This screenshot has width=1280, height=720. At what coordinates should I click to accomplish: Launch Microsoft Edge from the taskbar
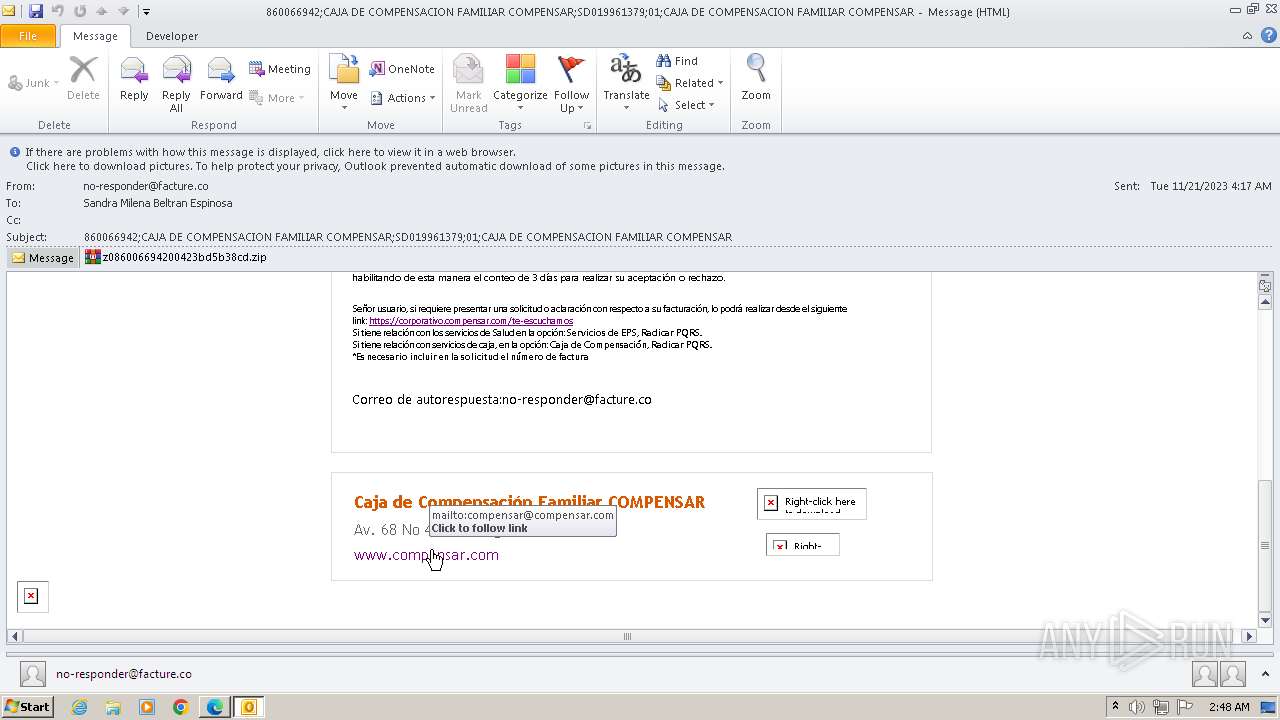pyautogui.click(x=215, y=707)
